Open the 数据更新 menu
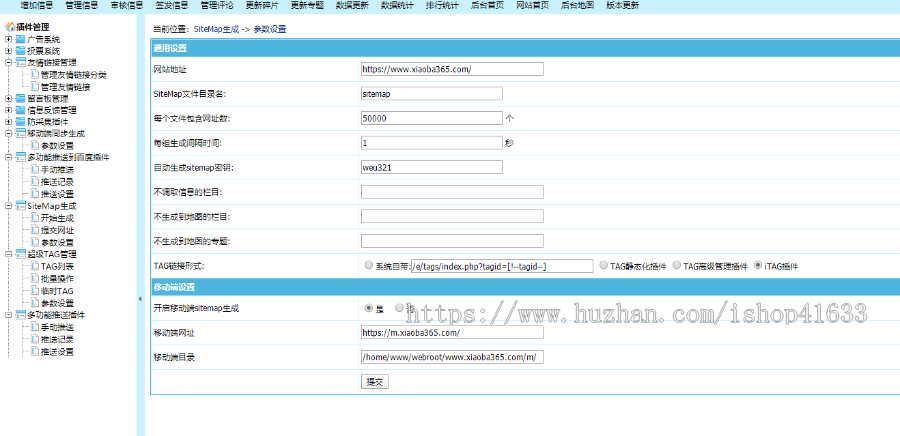The width and height of the screenshot is (900, 436). 352,6
